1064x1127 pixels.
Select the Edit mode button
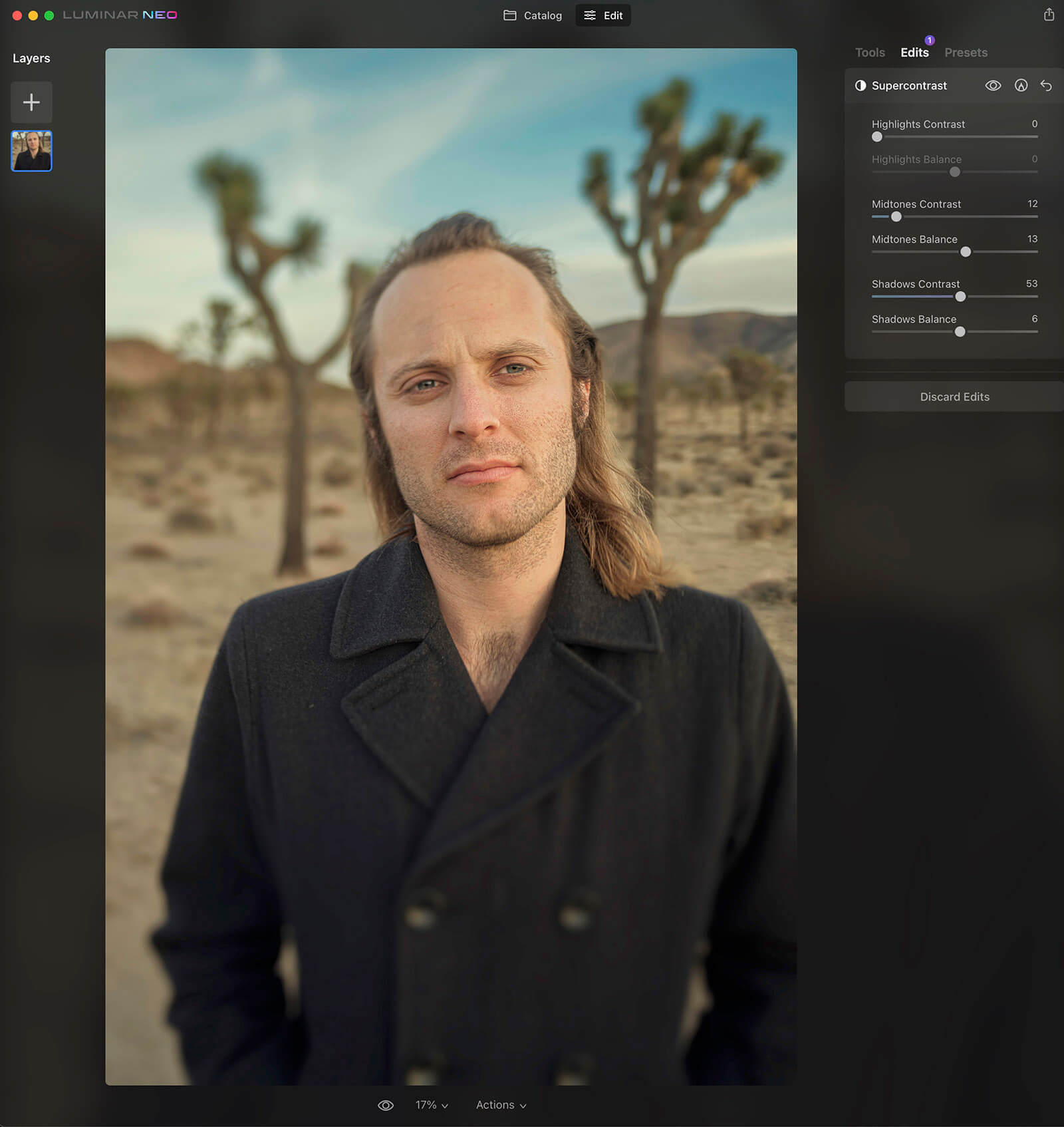[603, 15]
